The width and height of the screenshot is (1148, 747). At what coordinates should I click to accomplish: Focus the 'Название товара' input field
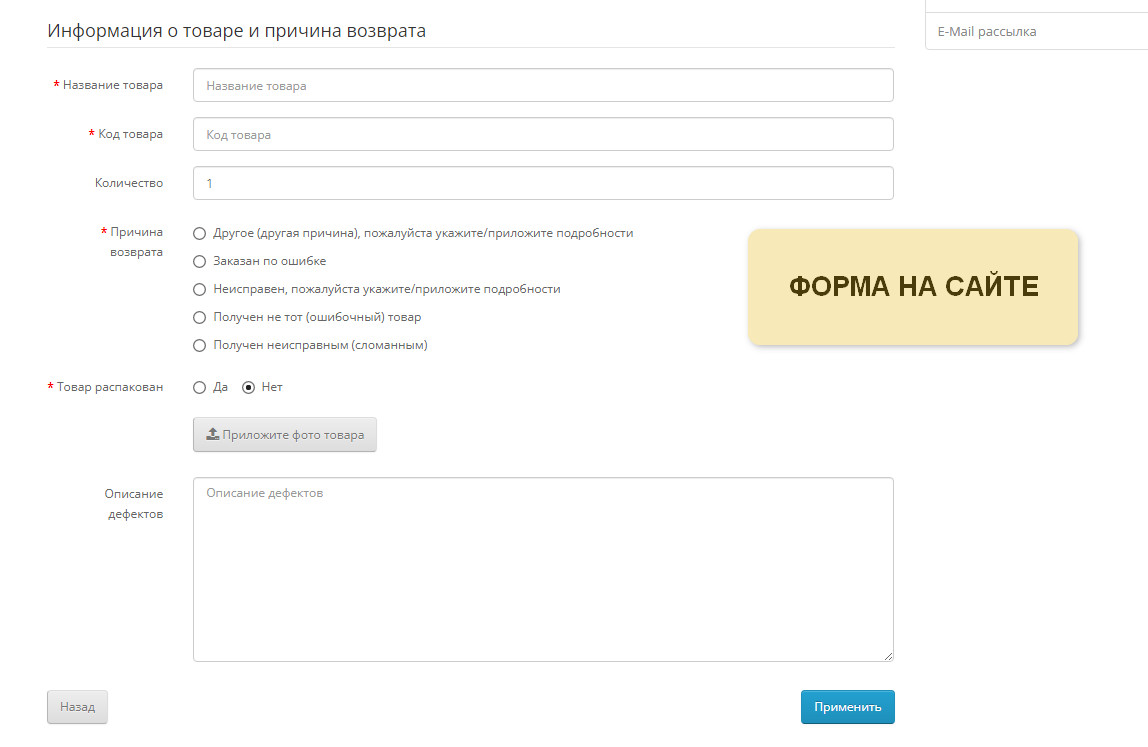[543, 85]
